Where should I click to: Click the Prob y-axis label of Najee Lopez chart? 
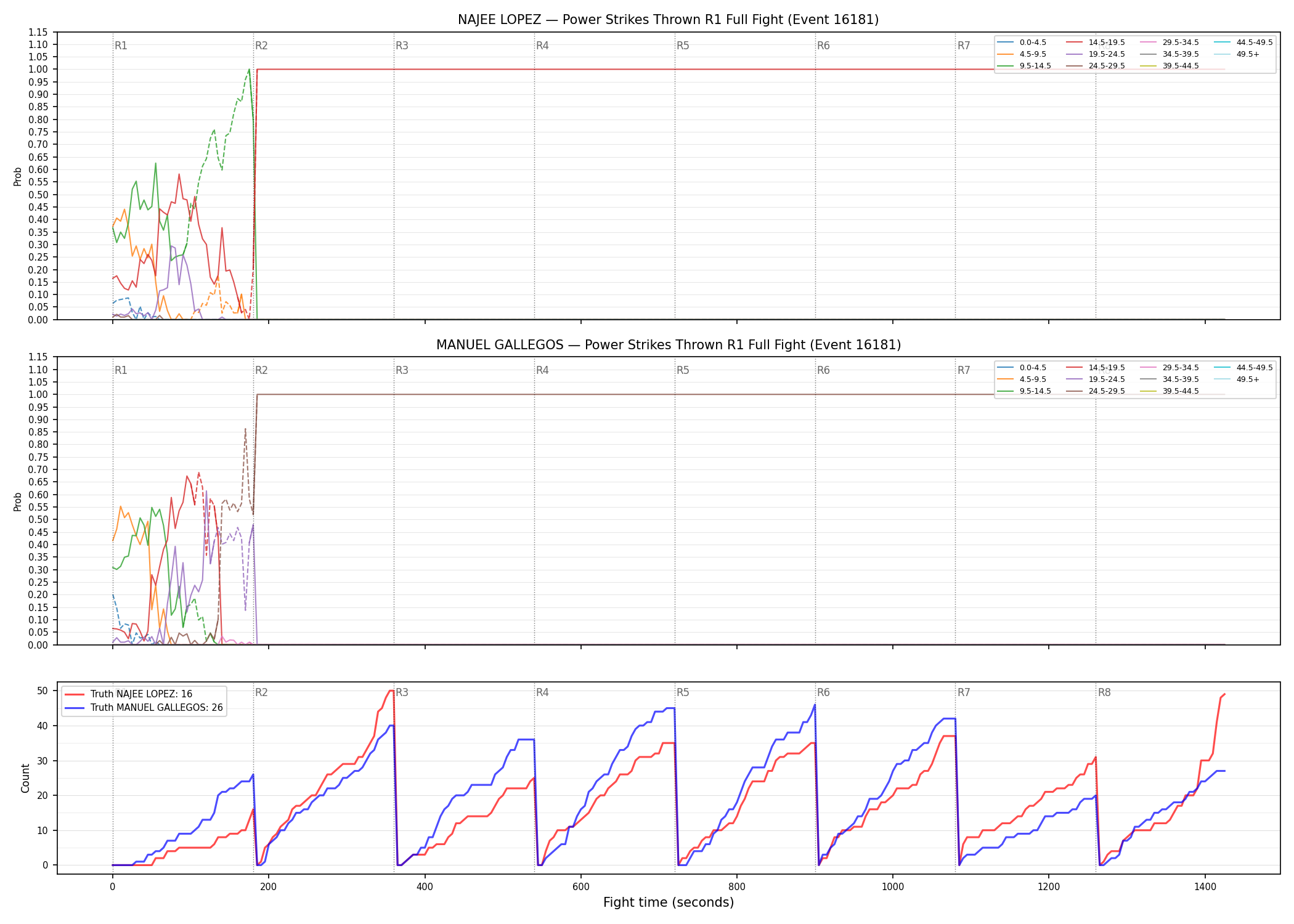(x=18, y=176)
